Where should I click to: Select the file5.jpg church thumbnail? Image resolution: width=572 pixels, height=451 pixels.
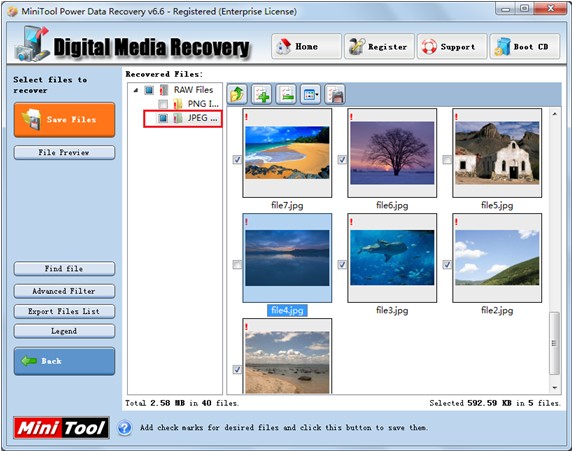pos(497,153)
